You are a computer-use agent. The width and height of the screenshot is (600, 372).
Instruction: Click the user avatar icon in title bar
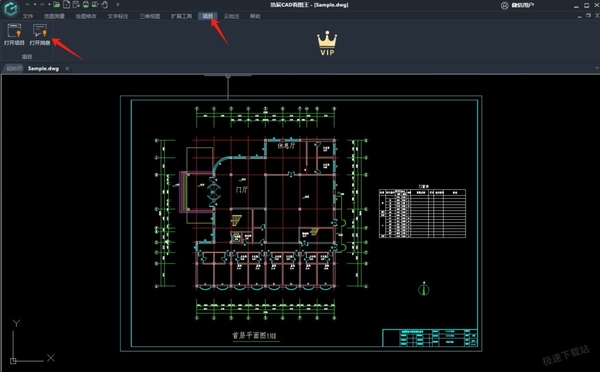(505, 5)
